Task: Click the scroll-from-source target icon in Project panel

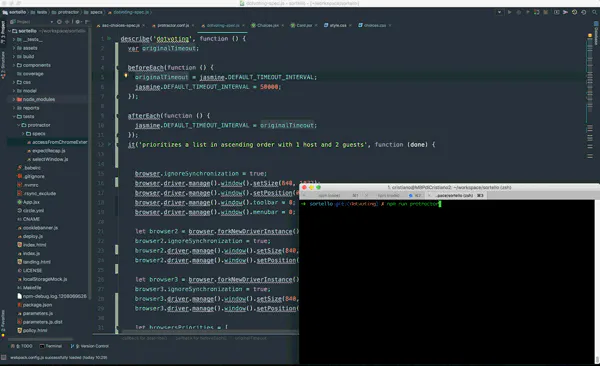Action: point(59,22)
